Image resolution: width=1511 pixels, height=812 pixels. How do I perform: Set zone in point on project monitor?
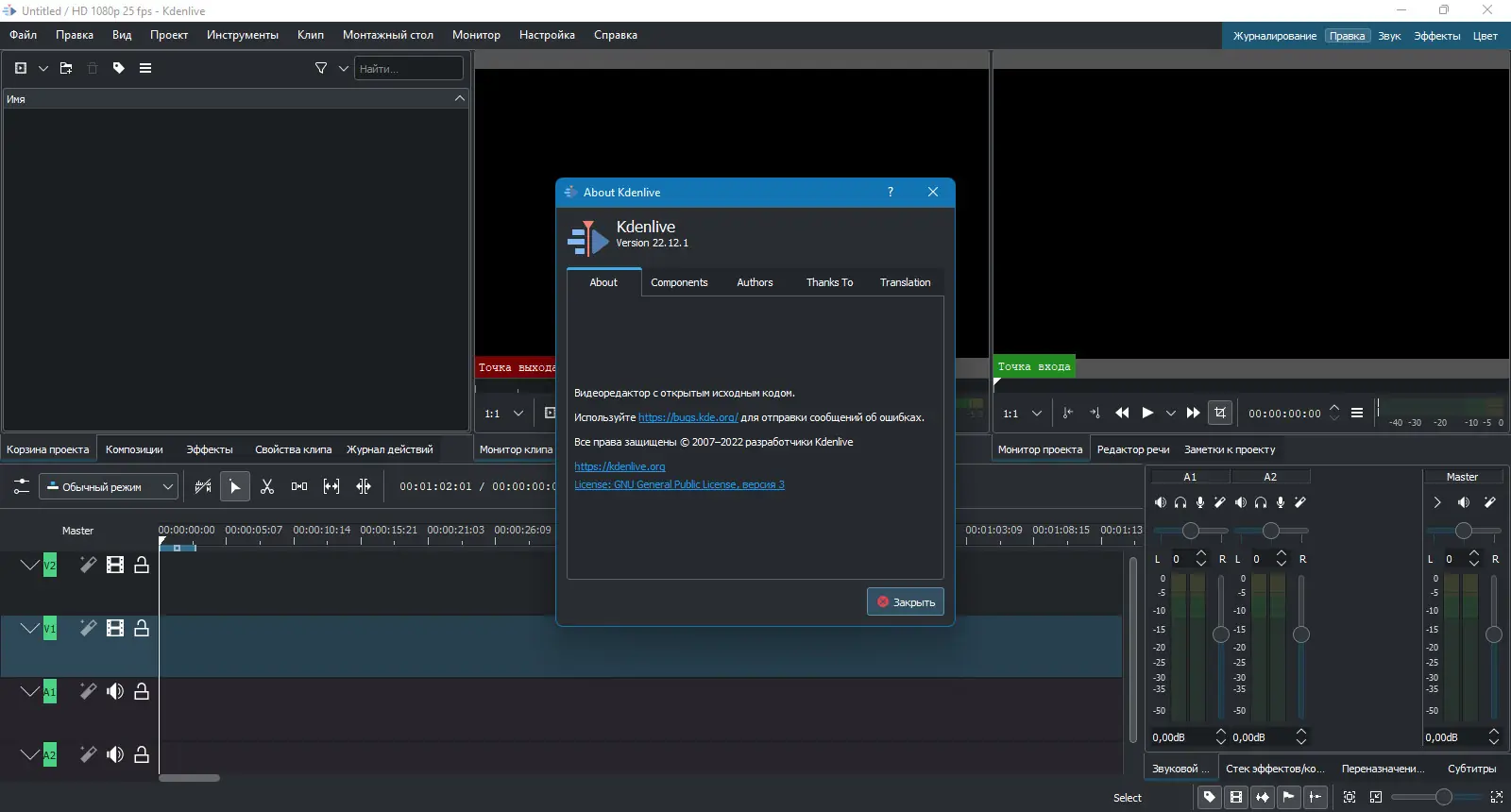(1068, 413)
